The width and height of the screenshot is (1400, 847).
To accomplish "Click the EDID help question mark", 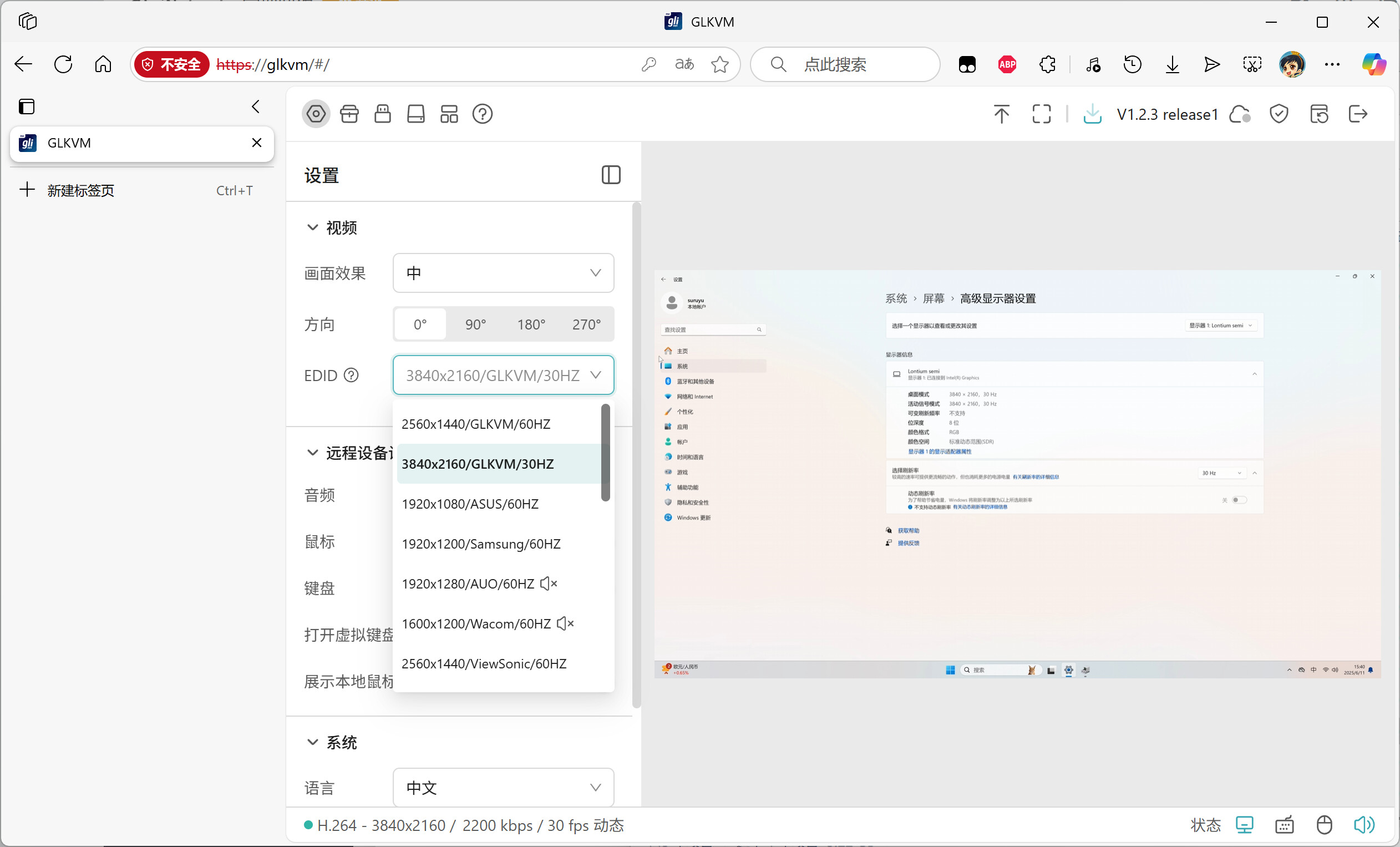I will (x=351, y=376).
